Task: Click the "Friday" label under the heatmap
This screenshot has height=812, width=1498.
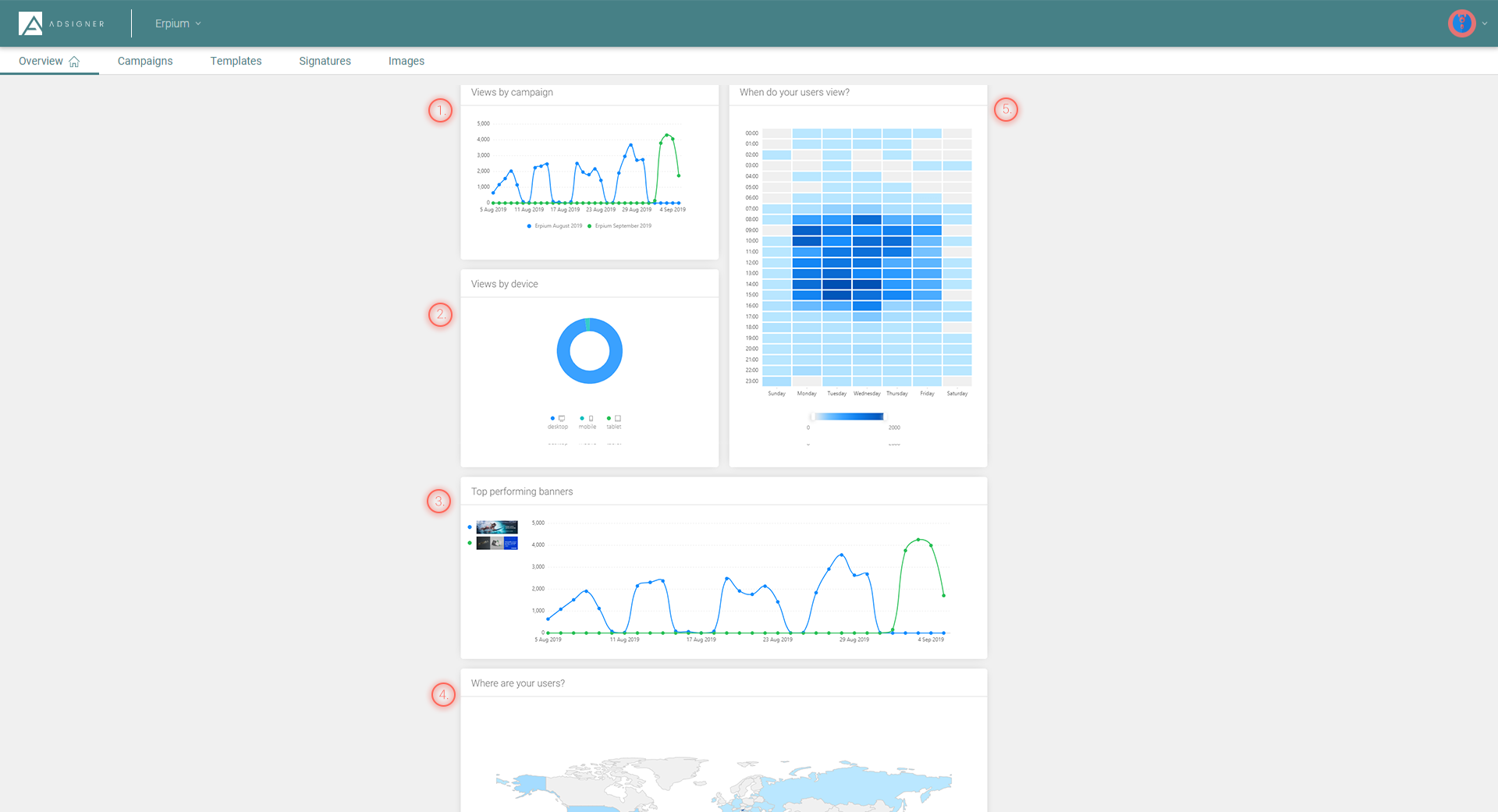Action: [927, 394]
